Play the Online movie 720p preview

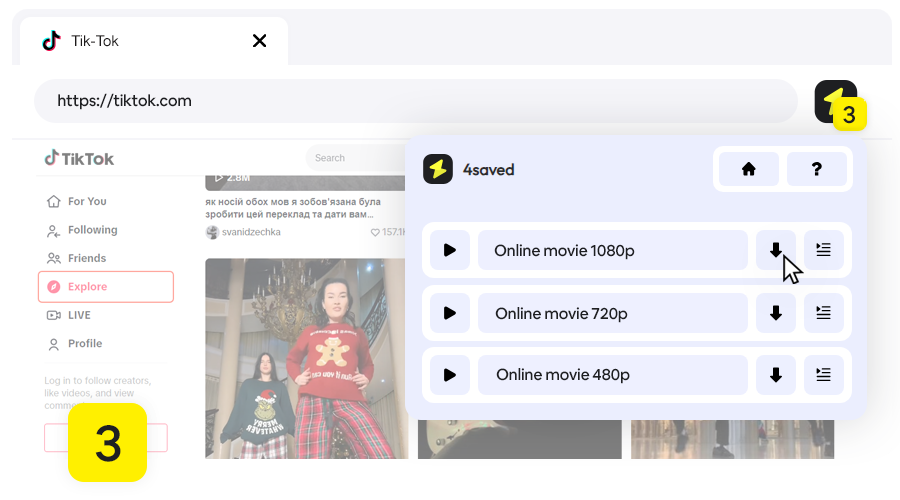(450, 313)
